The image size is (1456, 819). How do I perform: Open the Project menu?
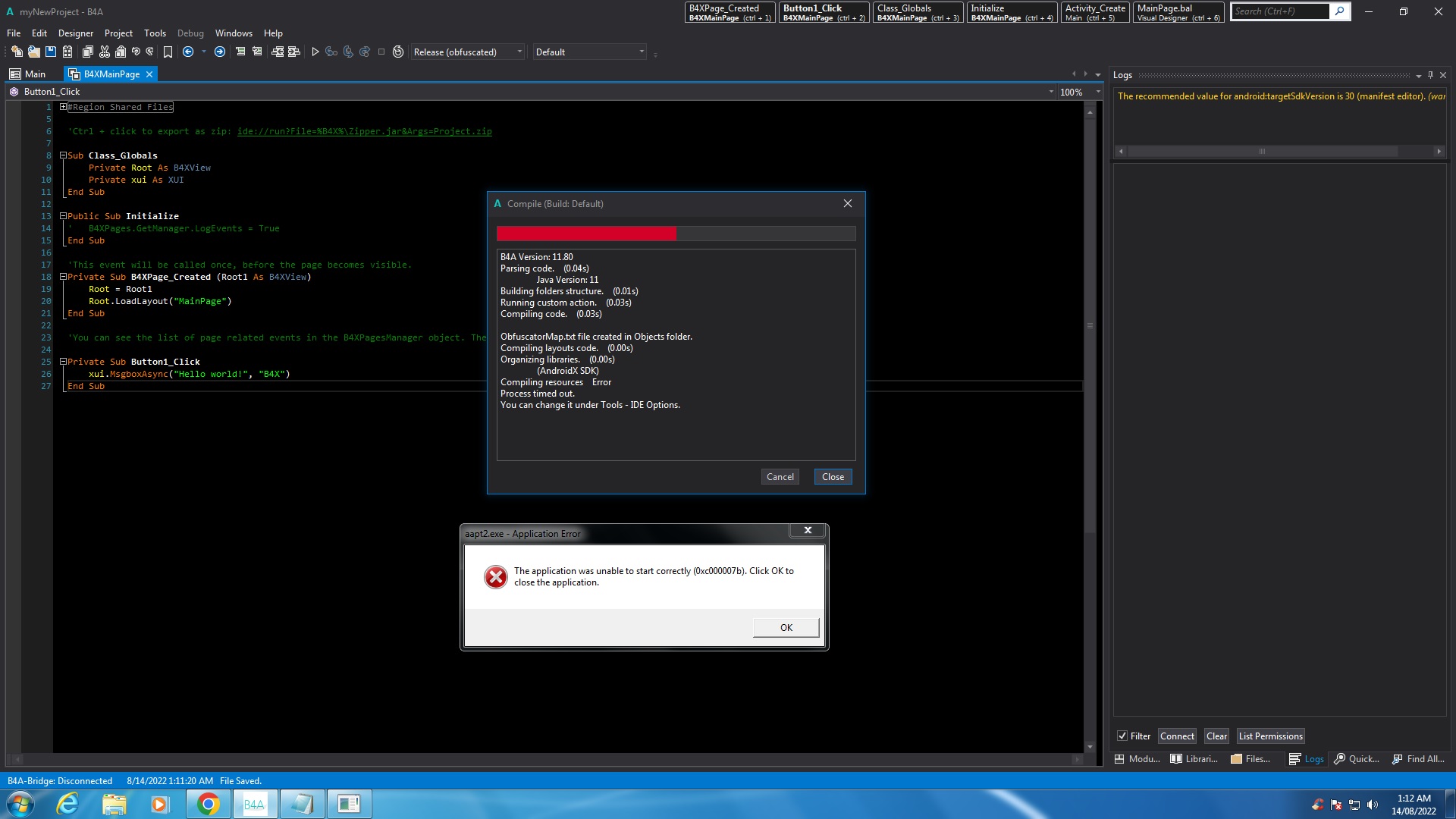118,33
